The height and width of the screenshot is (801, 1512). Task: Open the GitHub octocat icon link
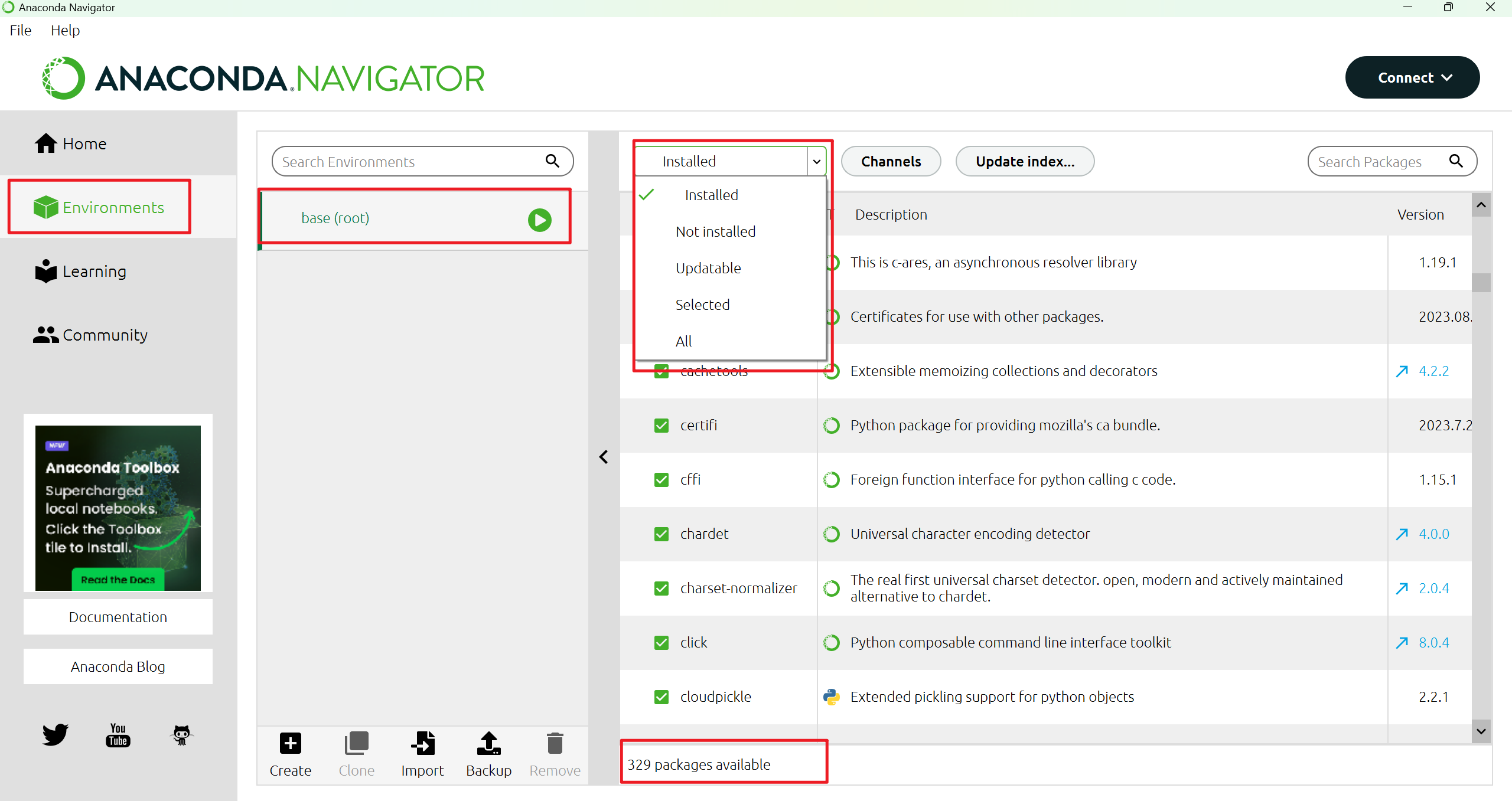point(181,735)
